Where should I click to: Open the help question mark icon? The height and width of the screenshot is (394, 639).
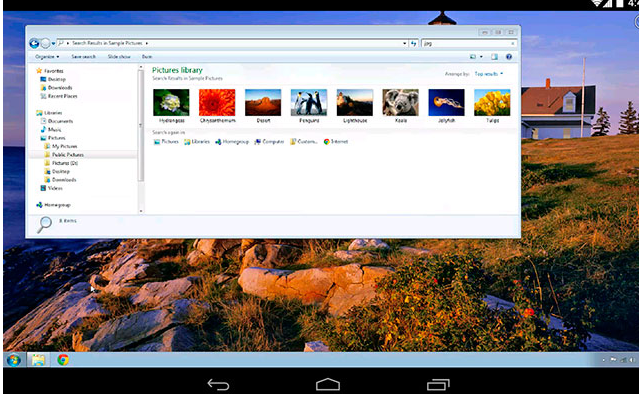509,57
